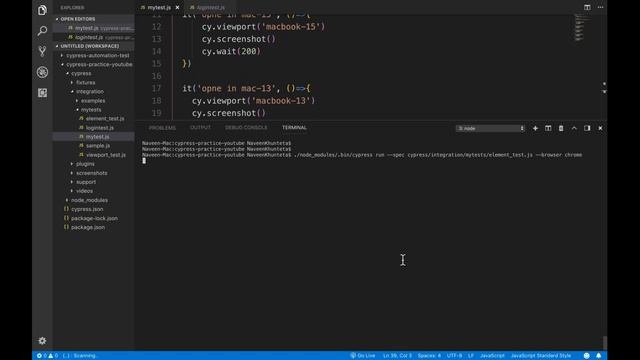Go to line via Ln 39, Col 3
This screenshot has height=360, width=640.
[x=397, y=356]
